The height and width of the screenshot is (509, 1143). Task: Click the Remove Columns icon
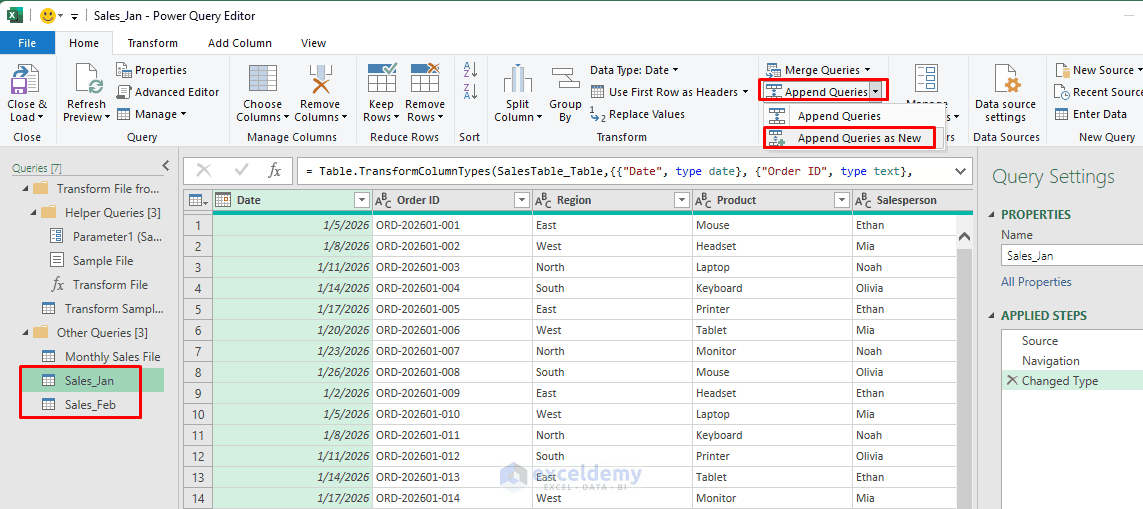[x=319, y=79]
